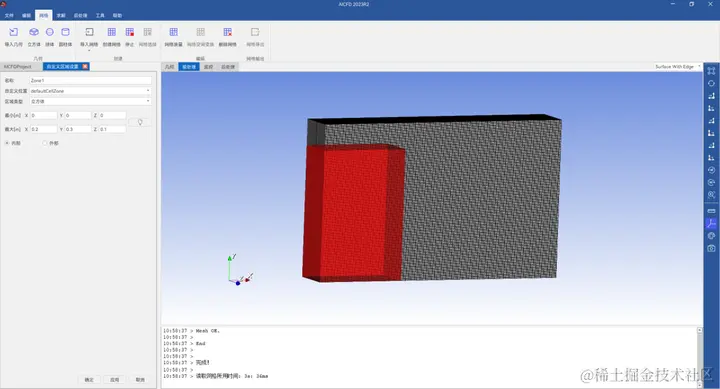The width and height of the screenshot is (720, 389).
Task: Click the delete mesh icon with red X
Action: tap(227, 32)
